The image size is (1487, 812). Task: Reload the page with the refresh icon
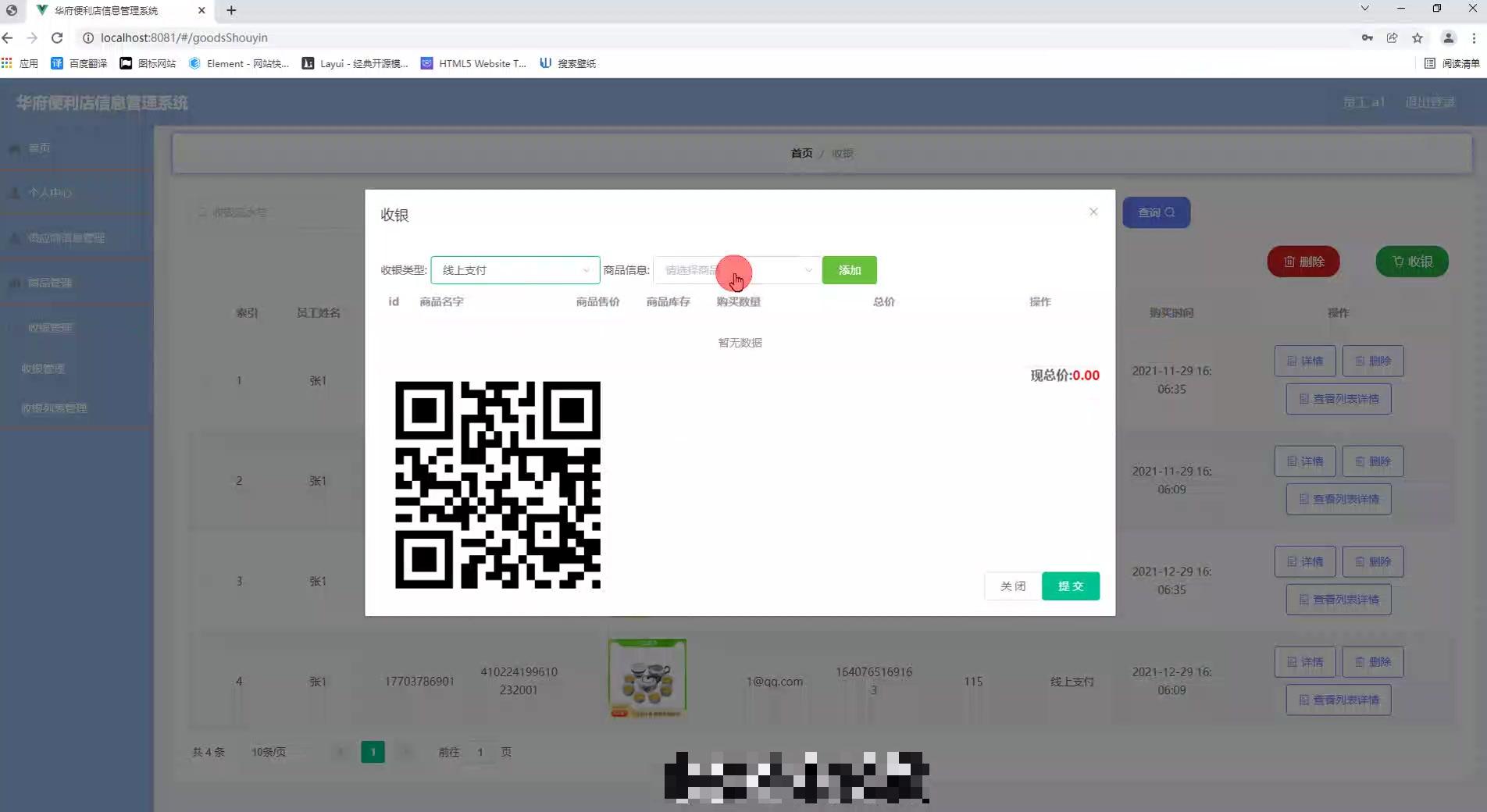pyautogui.click(x=57, y=37)
